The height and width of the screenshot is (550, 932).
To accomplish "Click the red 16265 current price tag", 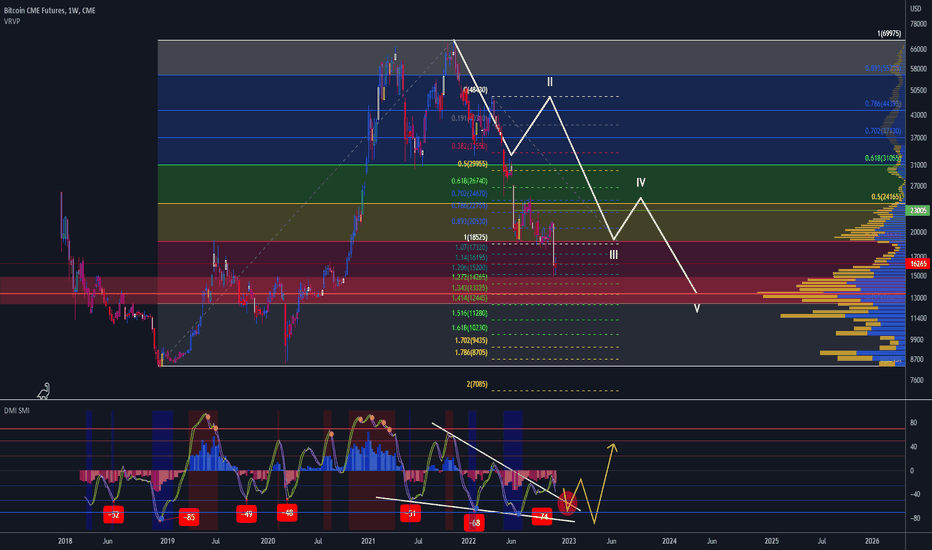I will [918, 263].
